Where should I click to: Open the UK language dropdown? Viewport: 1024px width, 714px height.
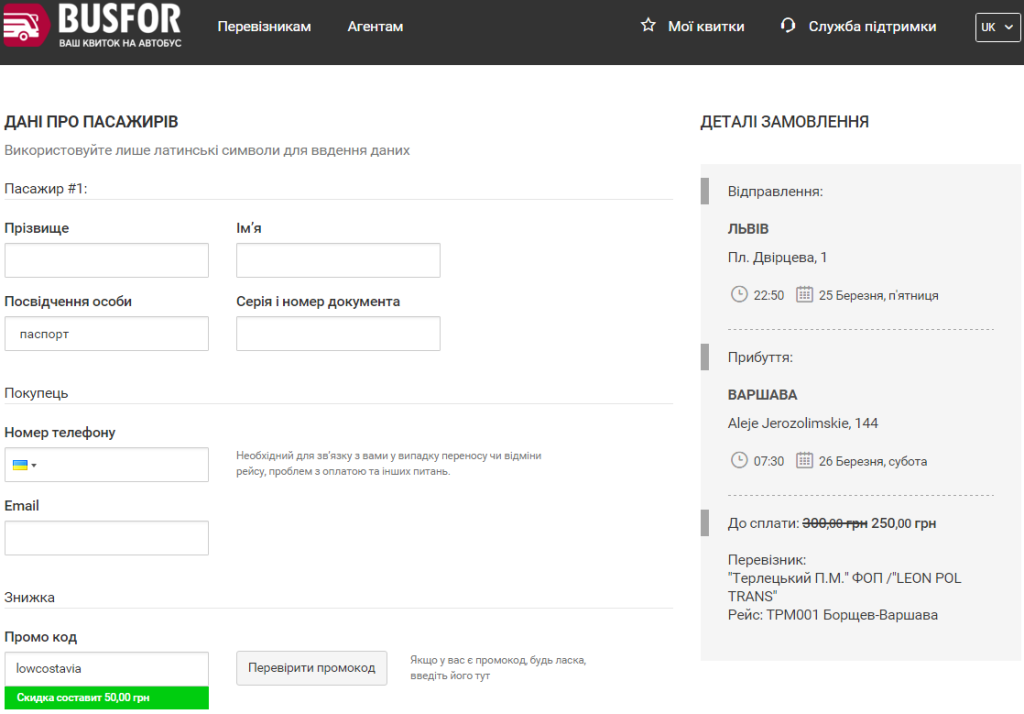pos(997,27)
